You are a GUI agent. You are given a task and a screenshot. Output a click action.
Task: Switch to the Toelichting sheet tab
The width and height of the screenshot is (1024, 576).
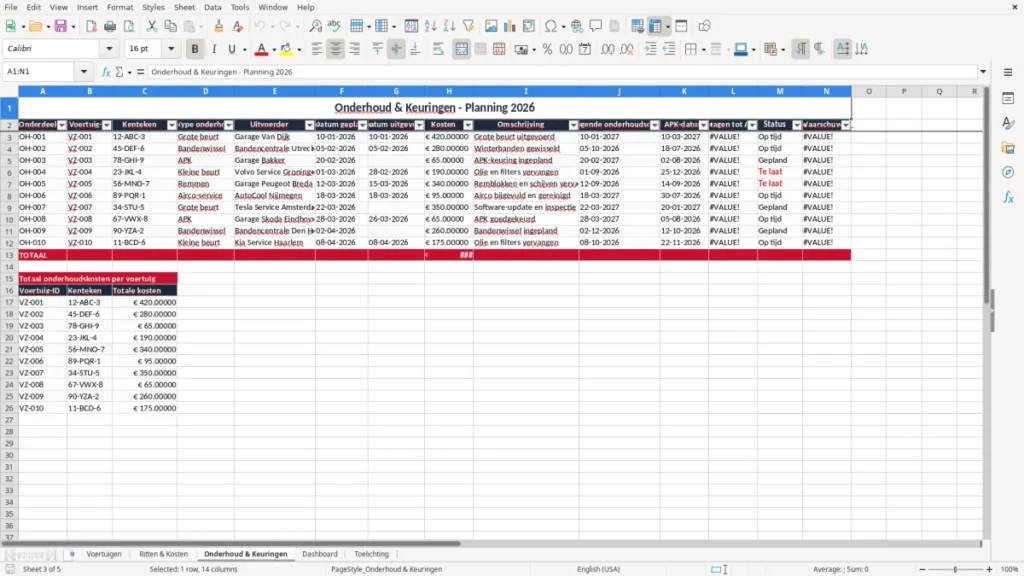tap(371, 554)
